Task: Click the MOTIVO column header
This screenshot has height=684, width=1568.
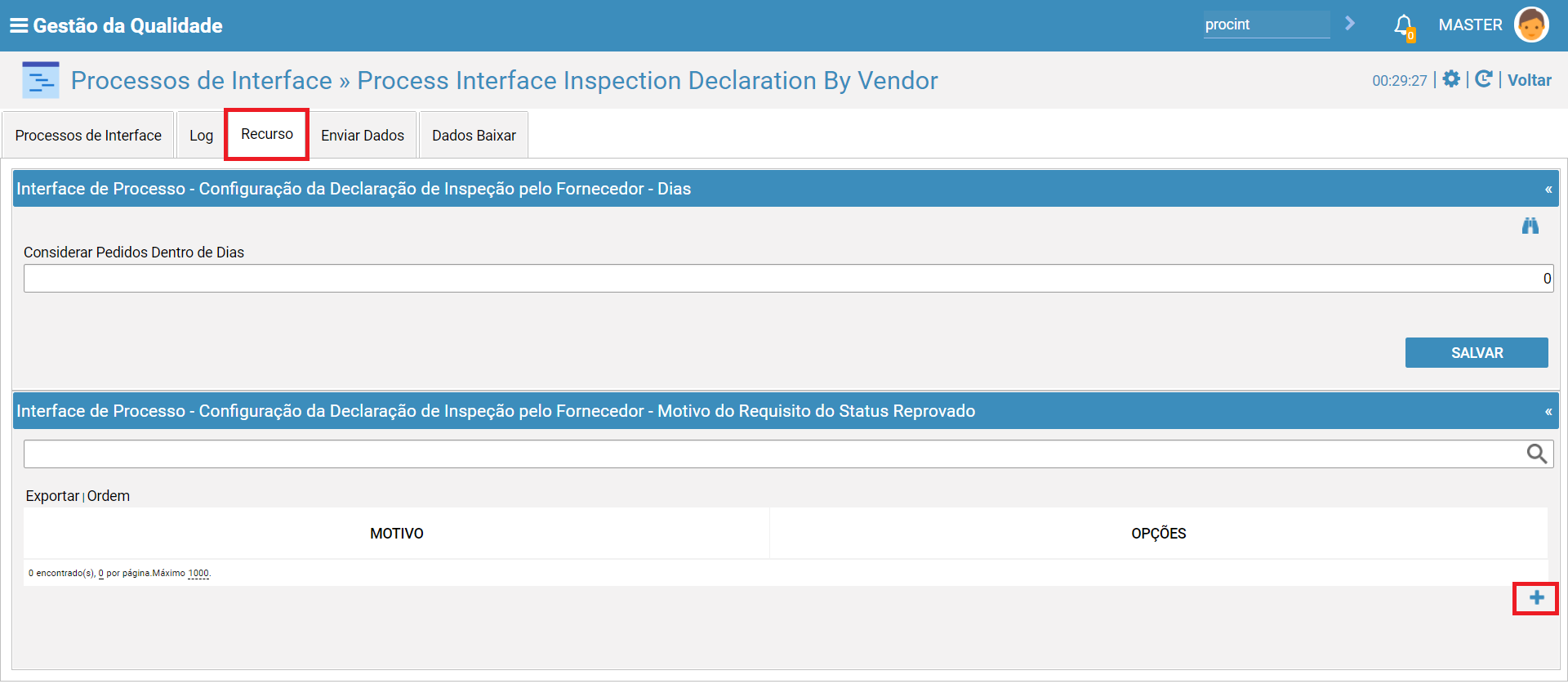Action: 397,534
